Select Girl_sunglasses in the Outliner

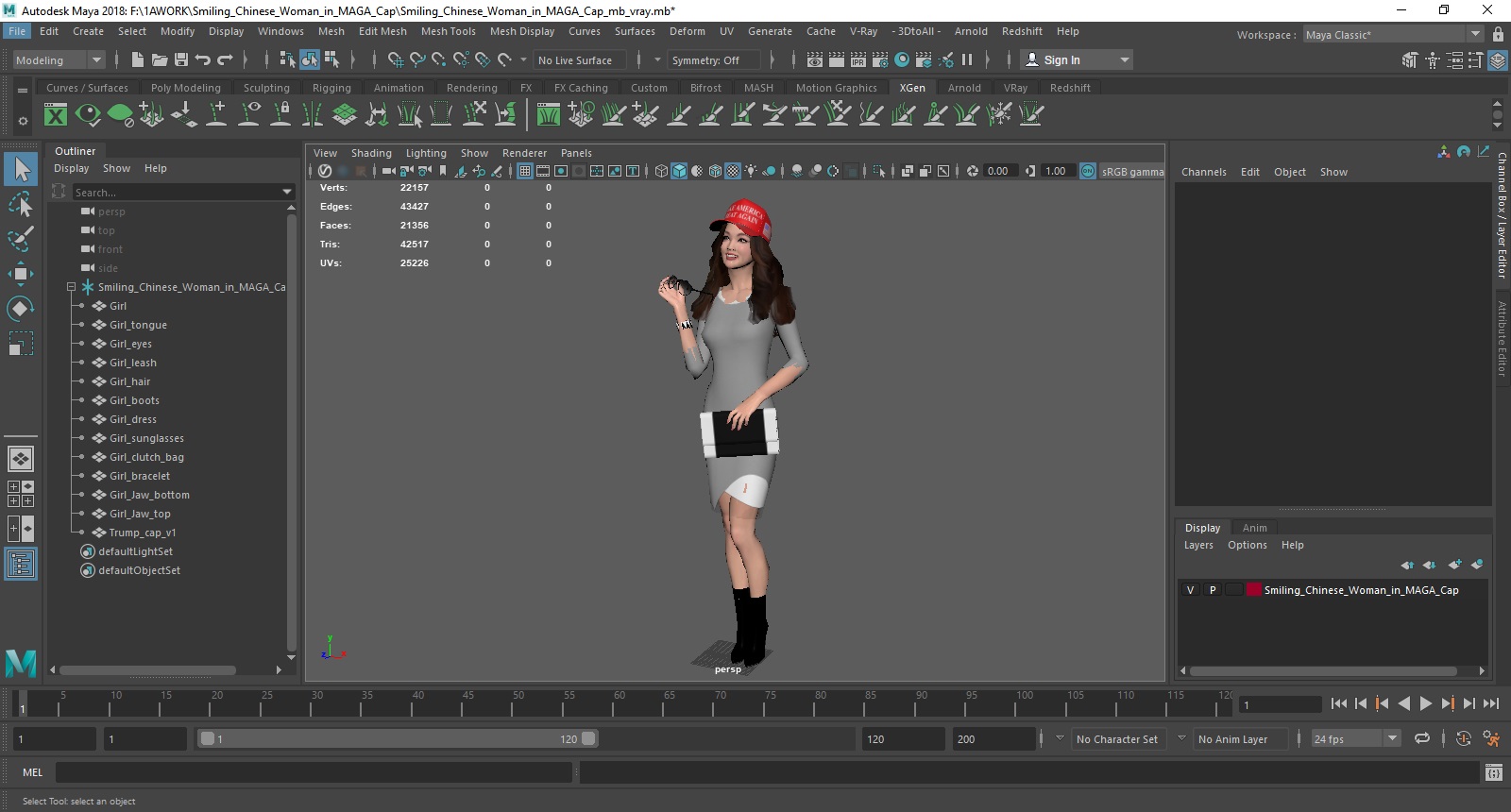[x=146, y=438]
